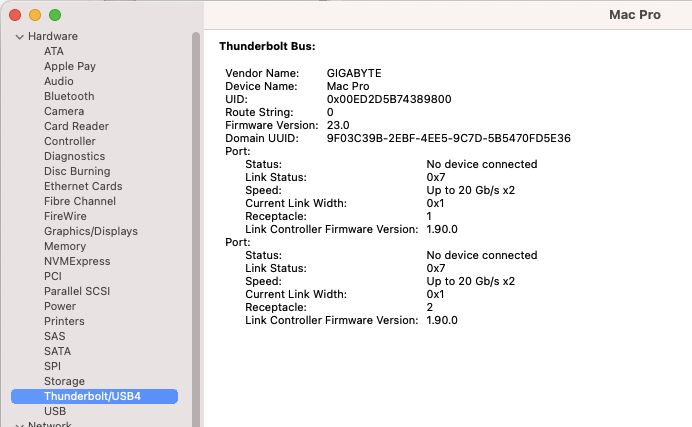The image size is (692, 427).
Task: Click the Firmware Version value 23.0
Action: click(x=338, y=125)
